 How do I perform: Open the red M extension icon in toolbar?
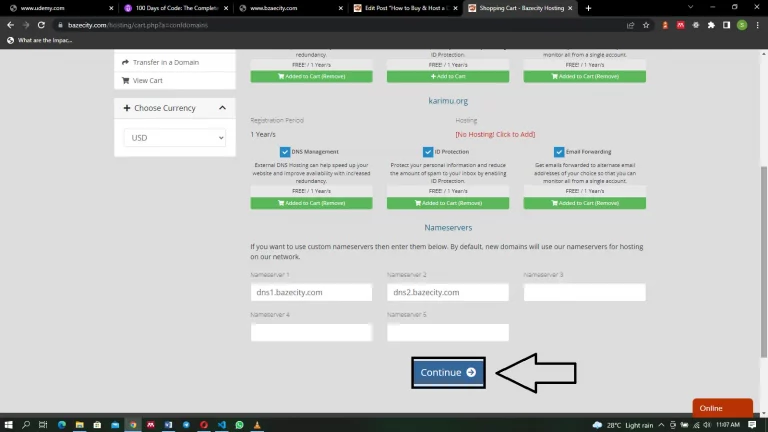point(680,25)
